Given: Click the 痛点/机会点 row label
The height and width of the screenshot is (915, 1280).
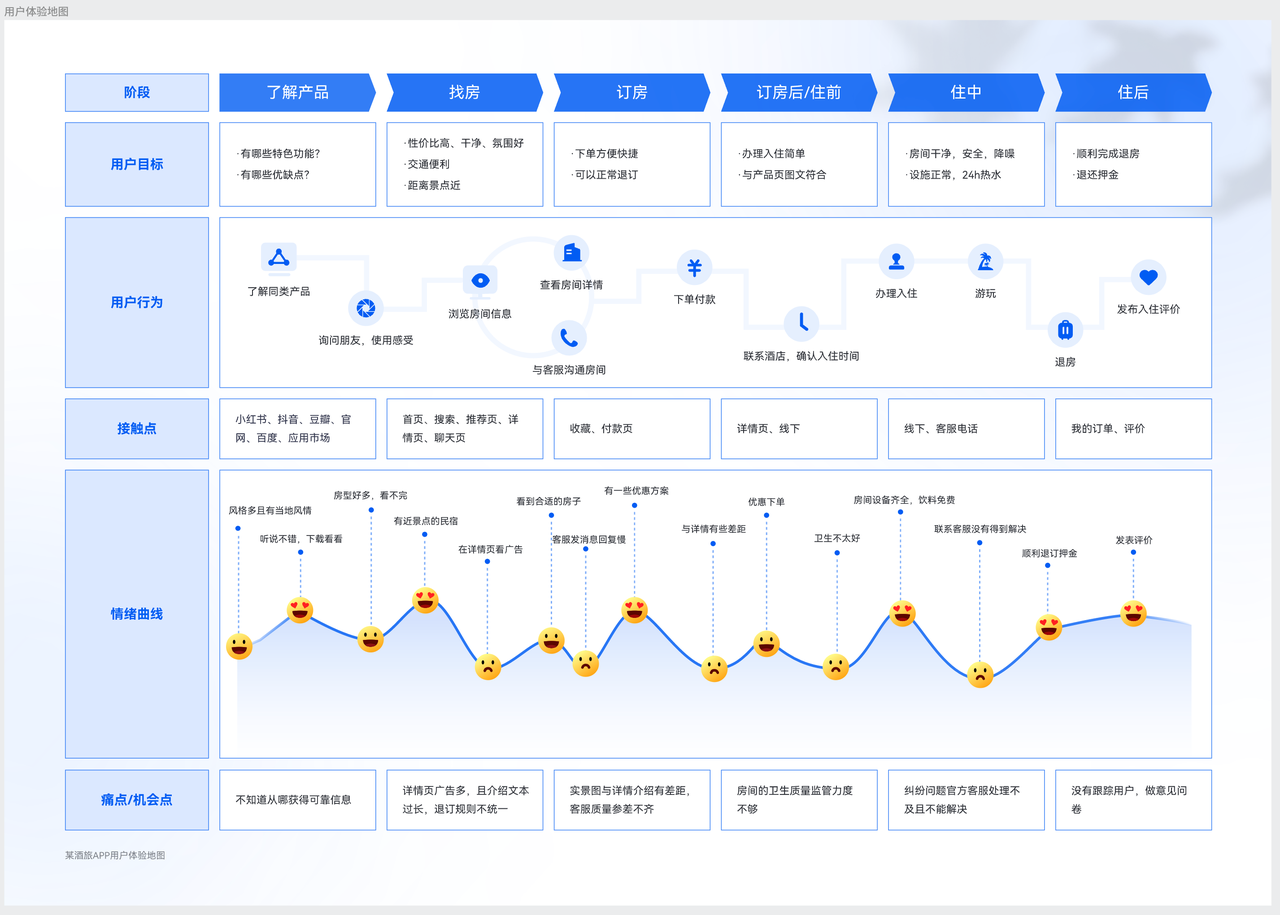Looking at the screenshot, I should click(x=137, y=800).
